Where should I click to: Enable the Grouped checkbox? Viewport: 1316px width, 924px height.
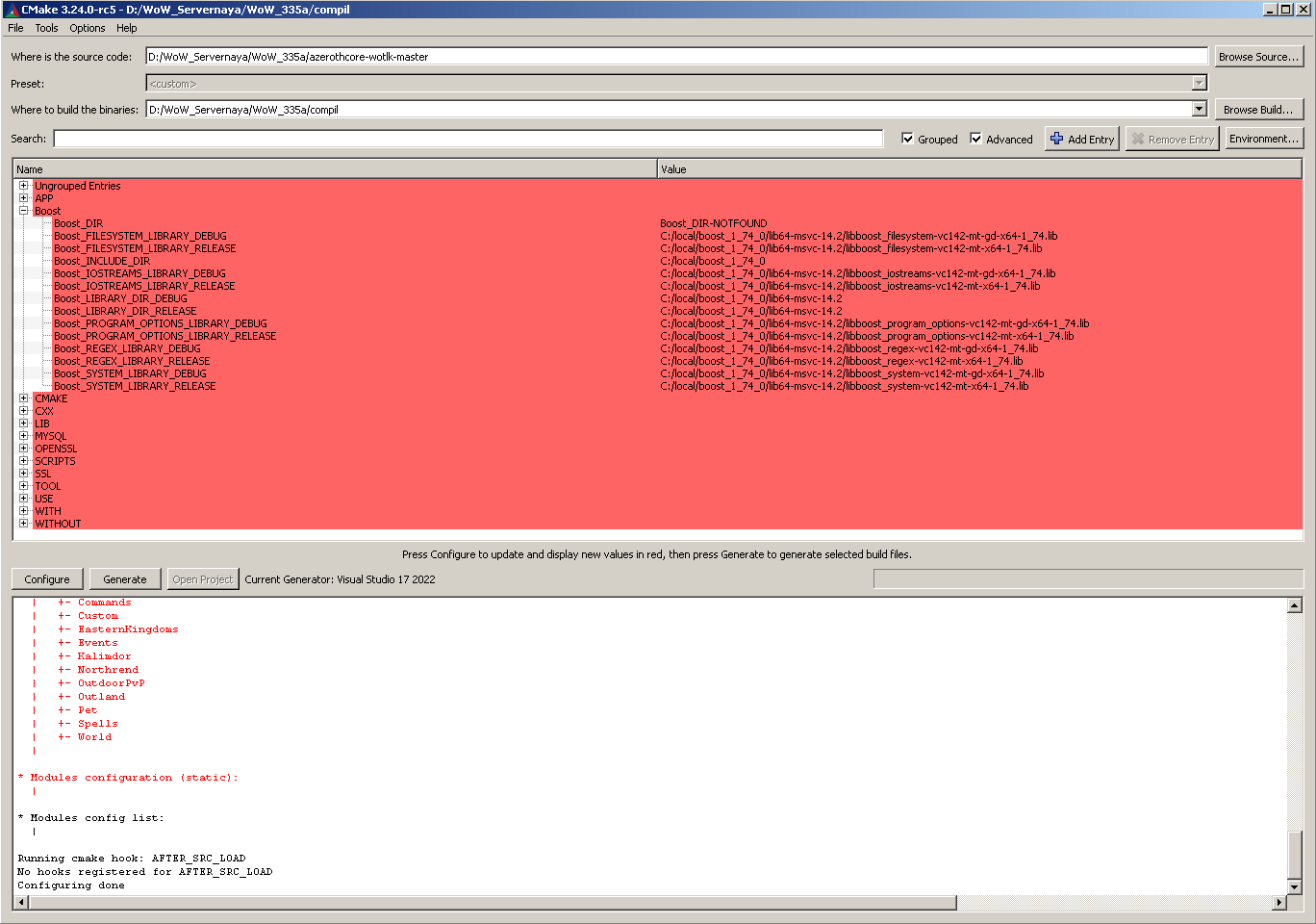coord(907,139)
